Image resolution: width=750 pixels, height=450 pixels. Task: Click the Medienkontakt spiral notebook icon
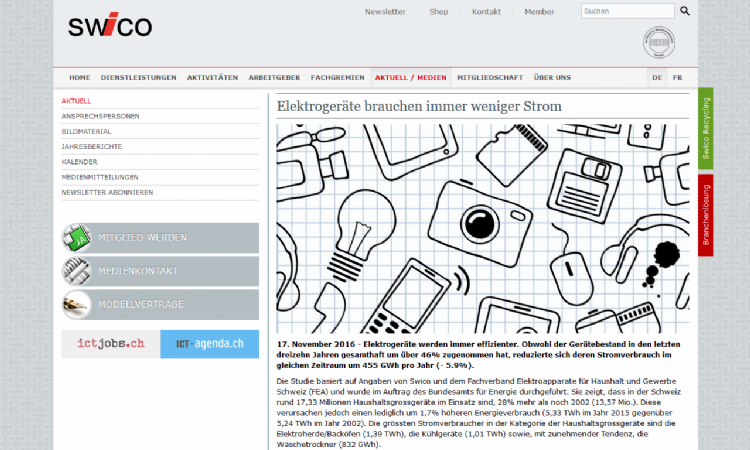77,271
